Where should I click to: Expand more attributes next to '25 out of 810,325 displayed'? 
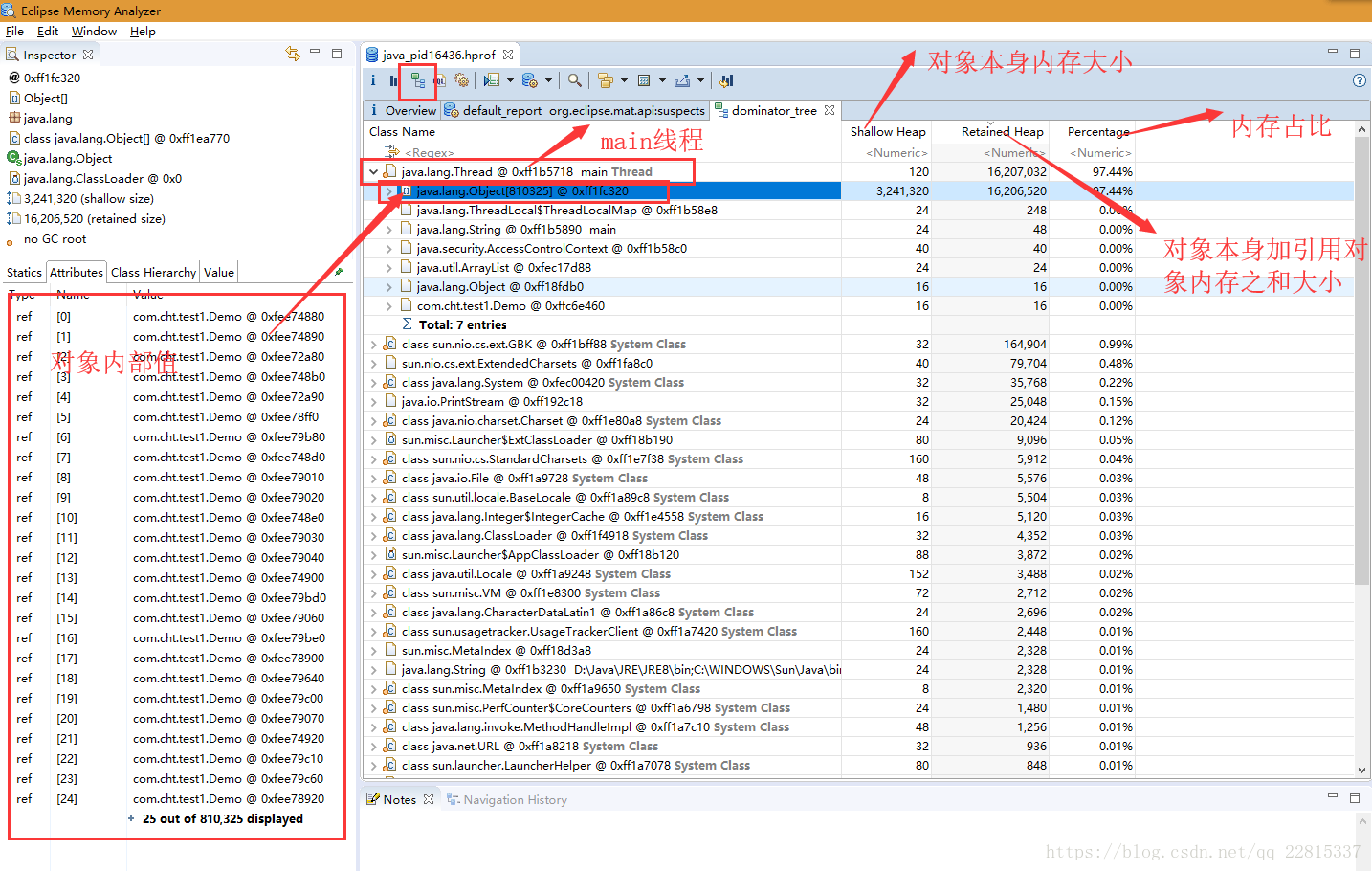[131, 818]
